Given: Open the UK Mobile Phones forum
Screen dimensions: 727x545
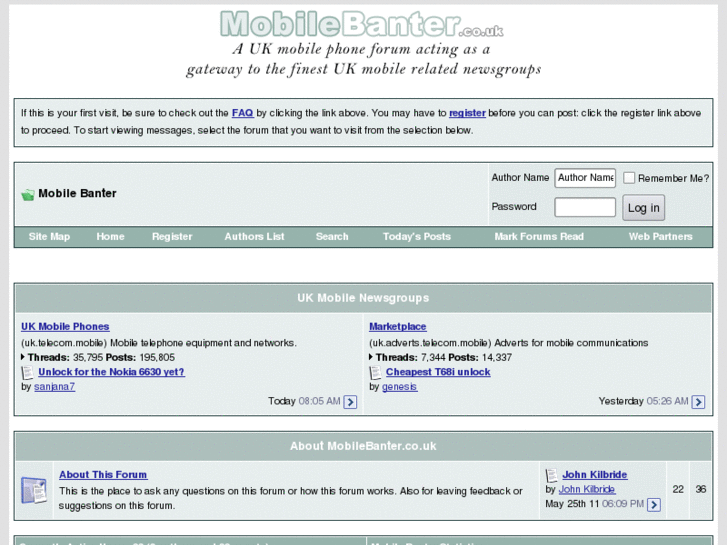Looking at the screenshot, I should coord(65,327).
